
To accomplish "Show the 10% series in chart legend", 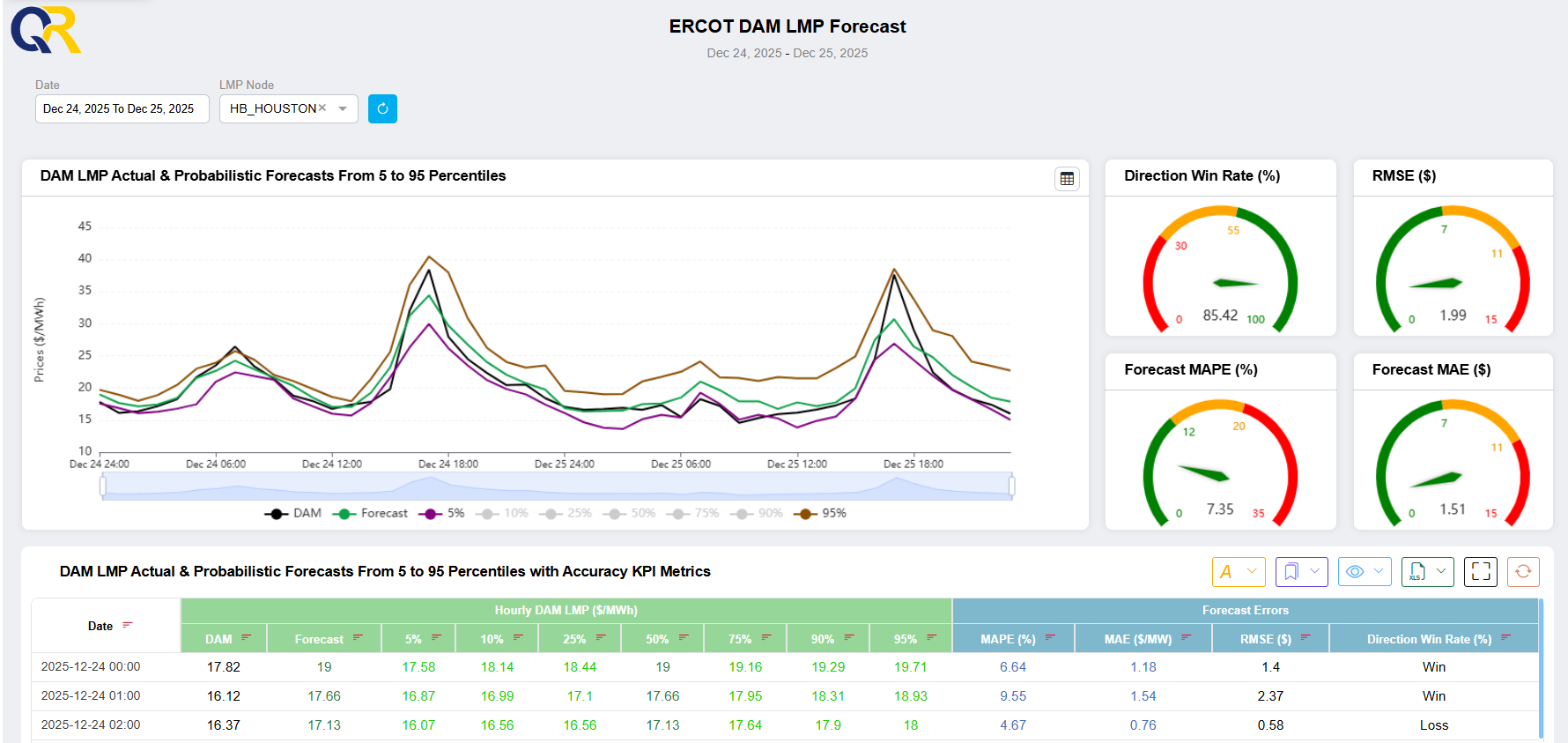I will point(502,513).
